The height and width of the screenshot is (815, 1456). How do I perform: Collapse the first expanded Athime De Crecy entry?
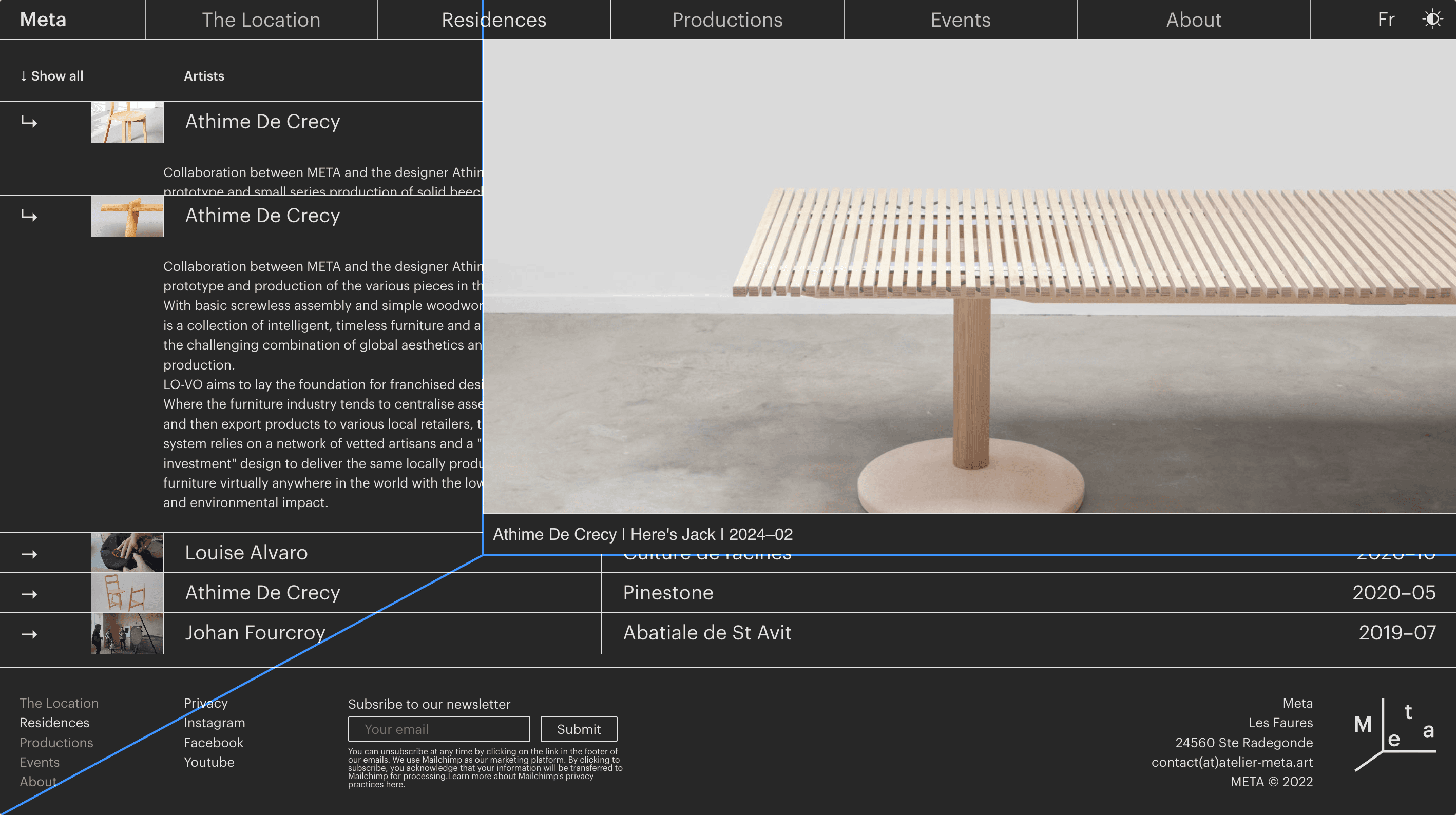[28, 122]
